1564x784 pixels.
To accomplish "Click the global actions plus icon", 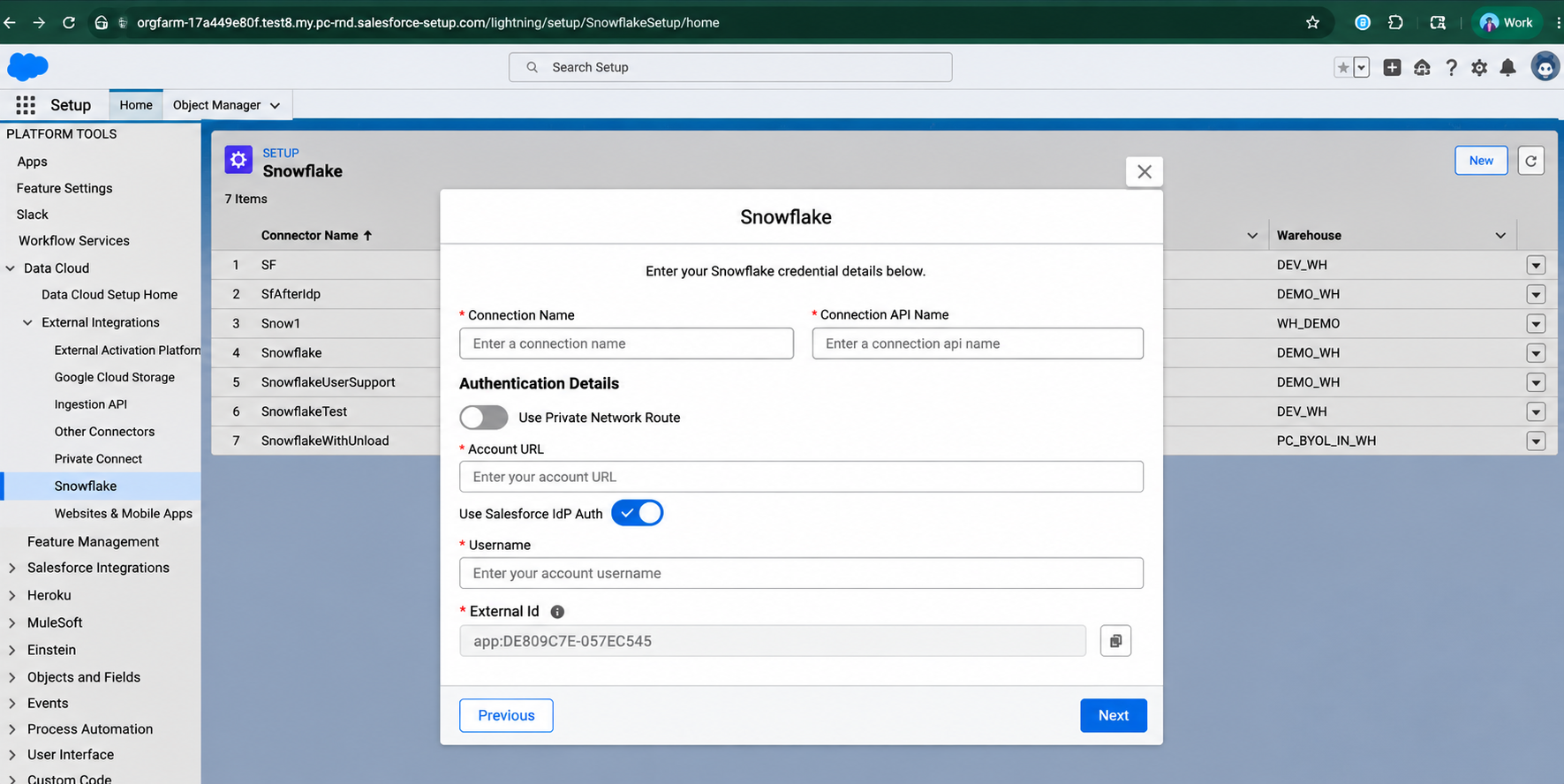I will [1392, 68].
